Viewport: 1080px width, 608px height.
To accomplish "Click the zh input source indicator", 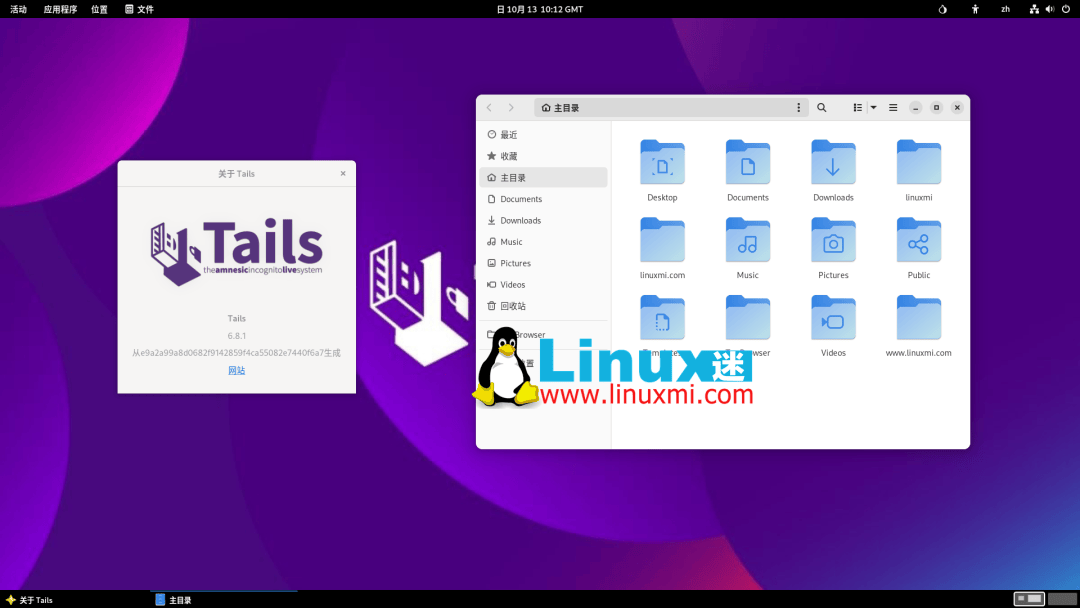I will 1005,9.
